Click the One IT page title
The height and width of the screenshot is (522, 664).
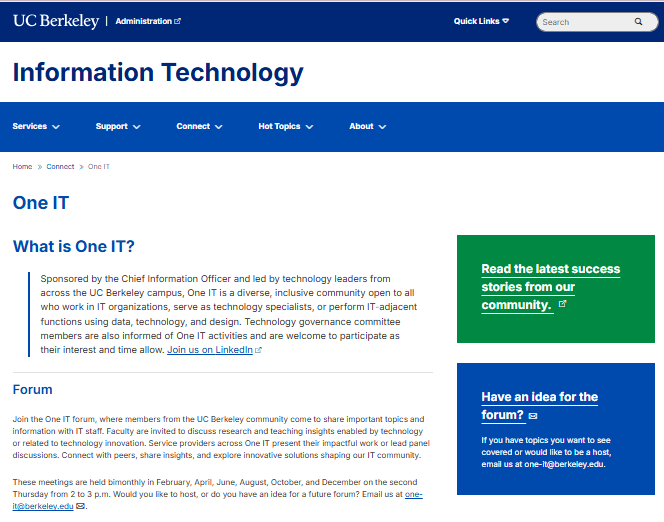click(x=41, y=203)
